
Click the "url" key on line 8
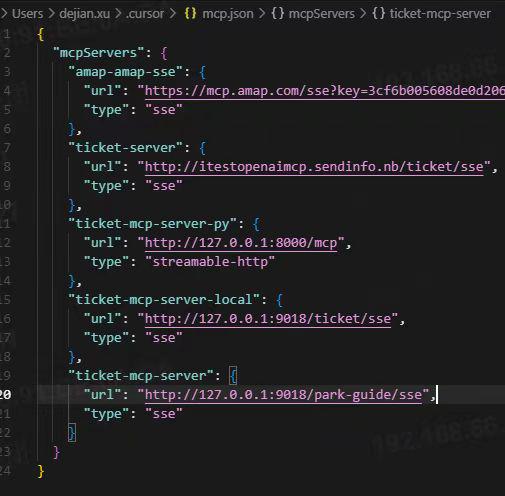click(102, 167)
